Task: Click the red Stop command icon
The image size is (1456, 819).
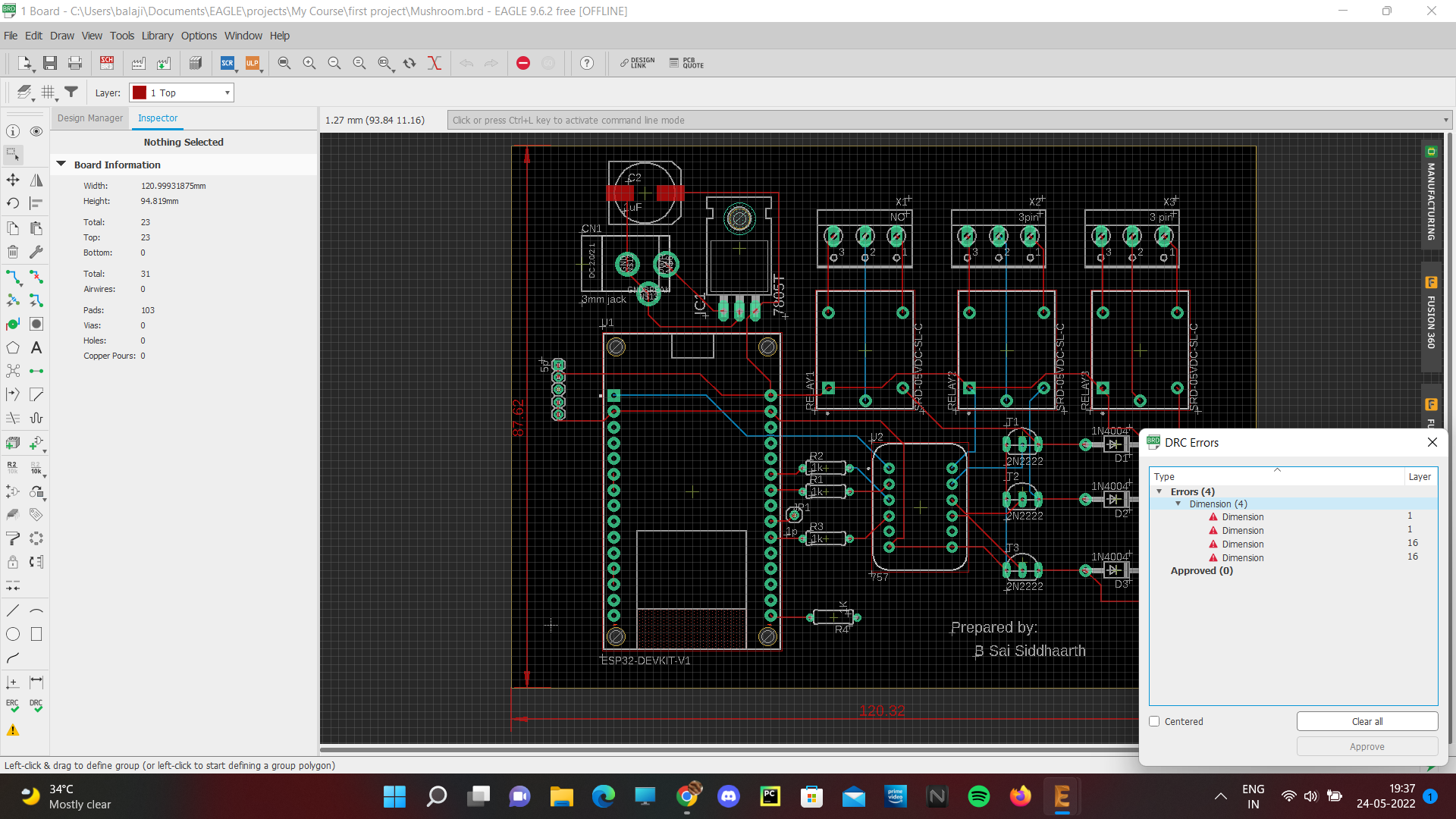Action: [523, 63]
